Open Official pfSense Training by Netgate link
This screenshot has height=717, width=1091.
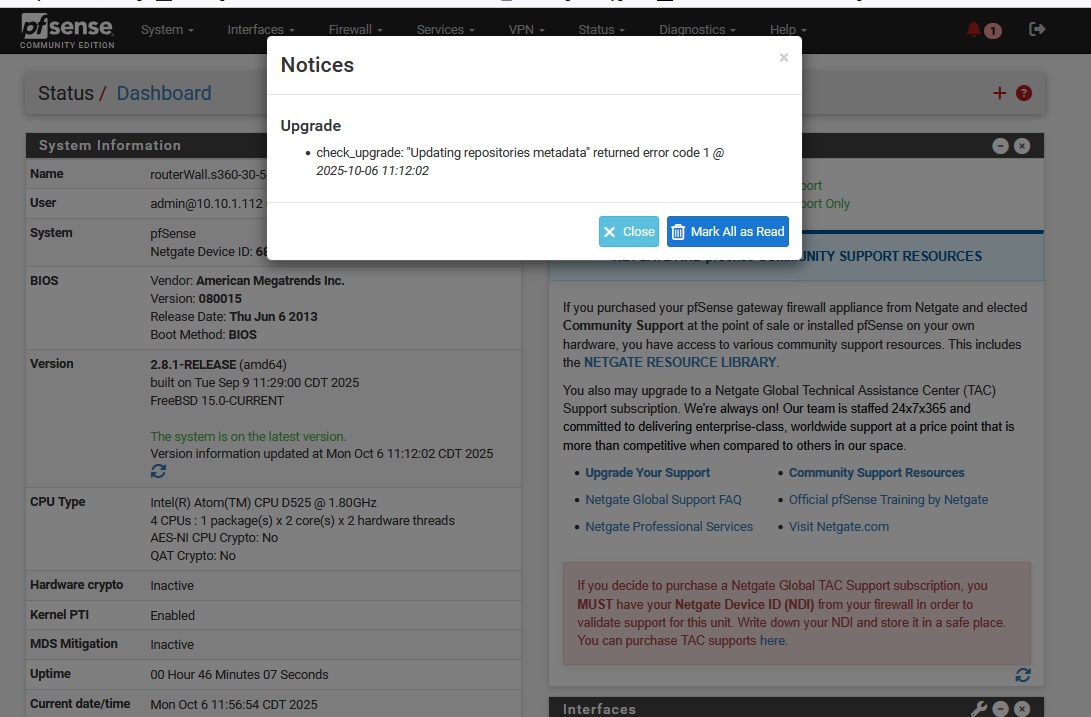tap(888, 500)
